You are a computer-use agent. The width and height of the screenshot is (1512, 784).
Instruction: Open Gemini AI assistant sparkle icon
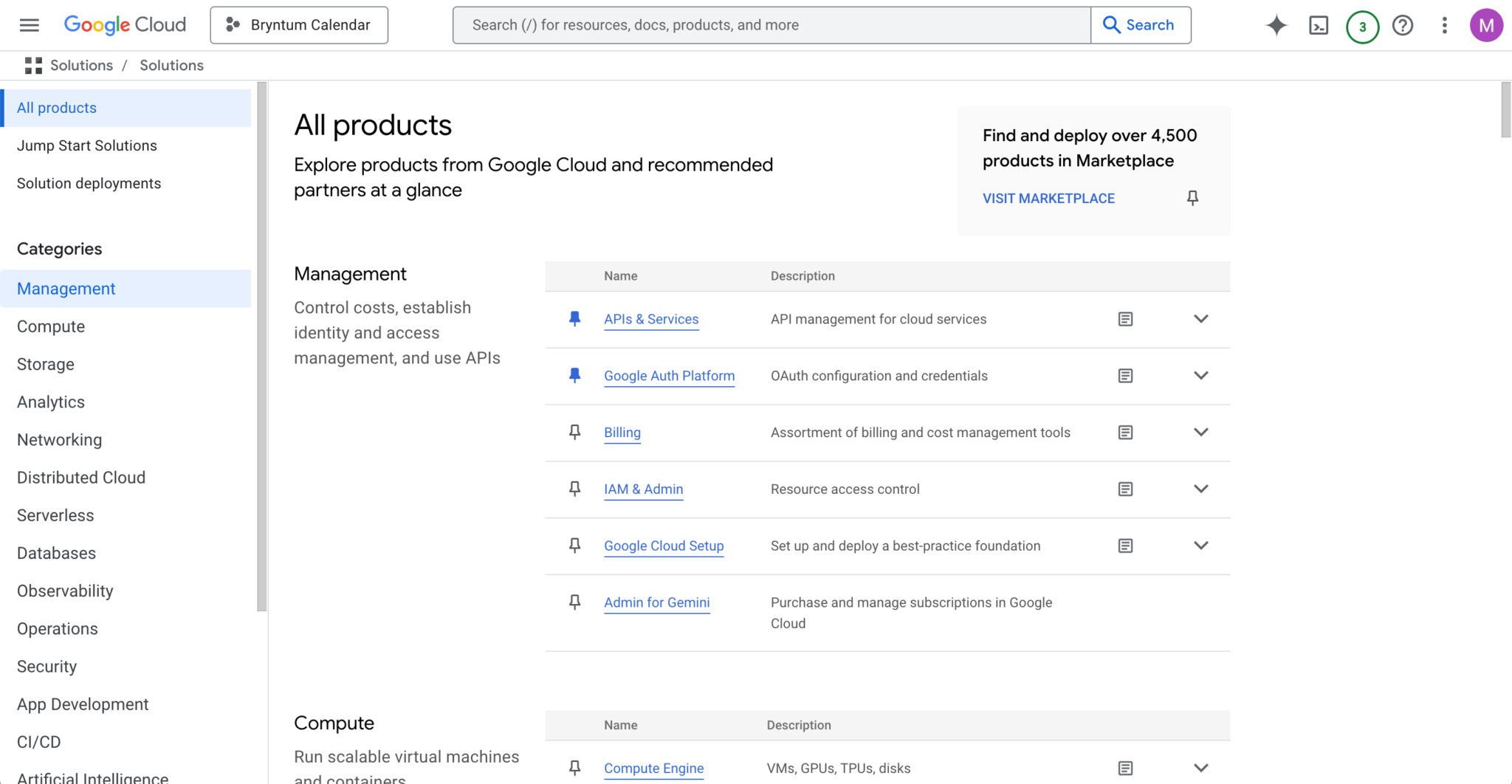(x=1276, y=25)
